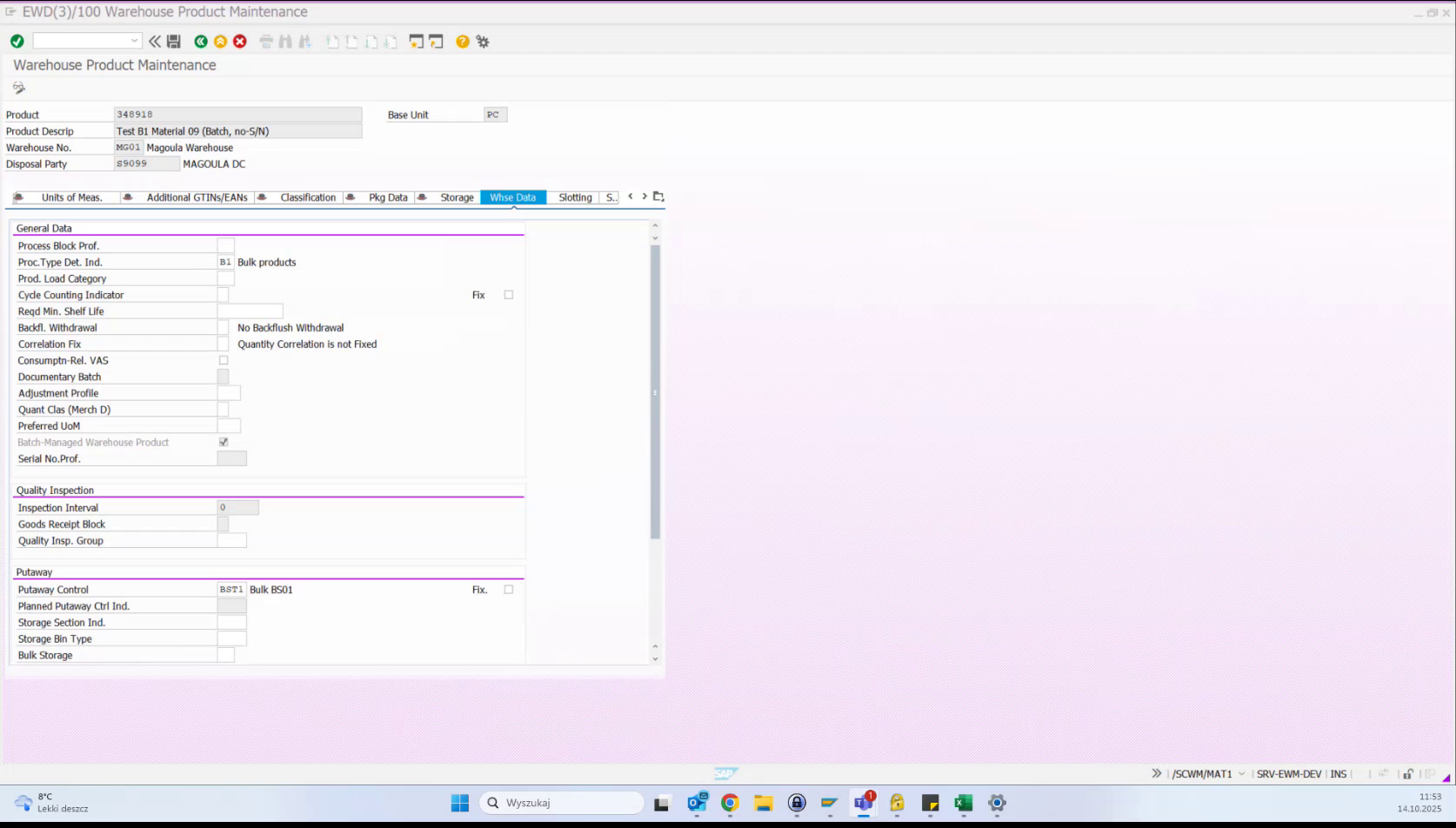
Task: Click the Save icon in the toolbar
Action: (173, 41)
